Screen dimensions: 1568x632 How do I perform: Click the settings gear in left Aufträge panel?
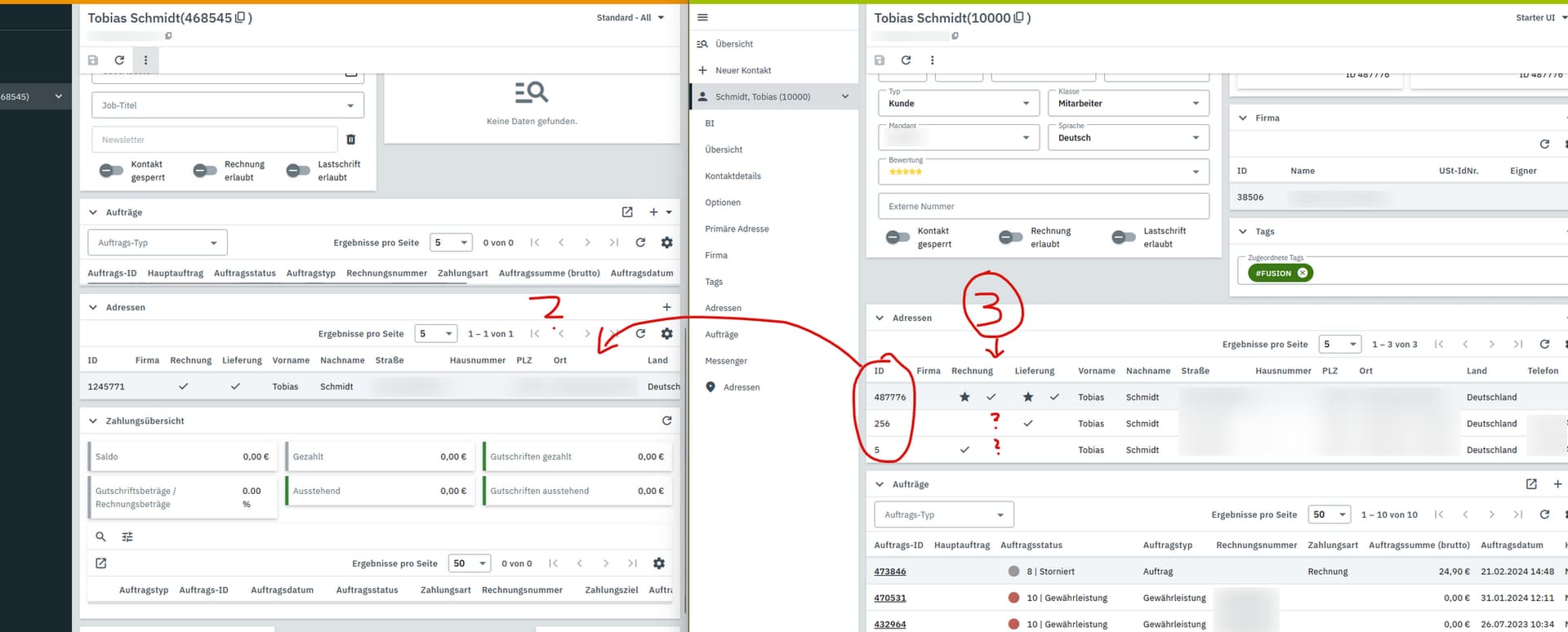[x=666, y=243]
